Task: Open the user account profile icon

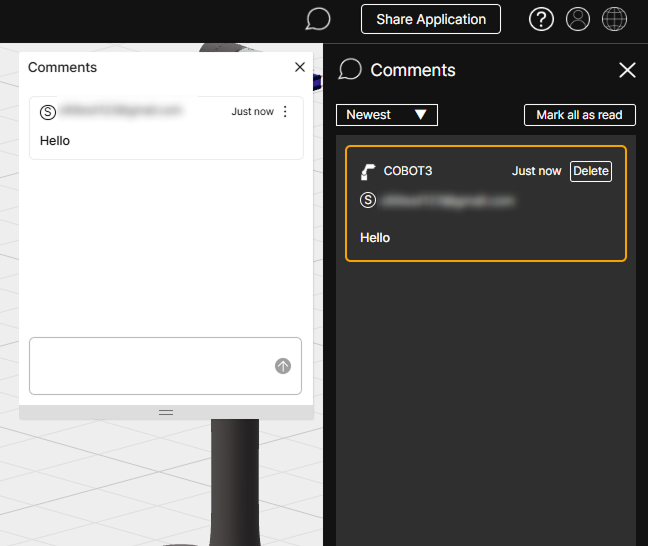Action: point(577,19)
